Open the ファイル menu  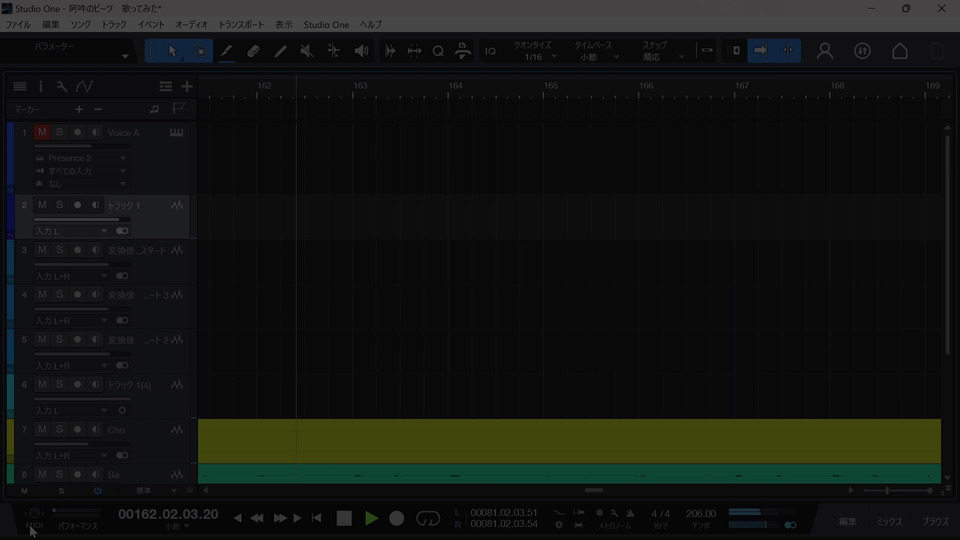(18, 24)
